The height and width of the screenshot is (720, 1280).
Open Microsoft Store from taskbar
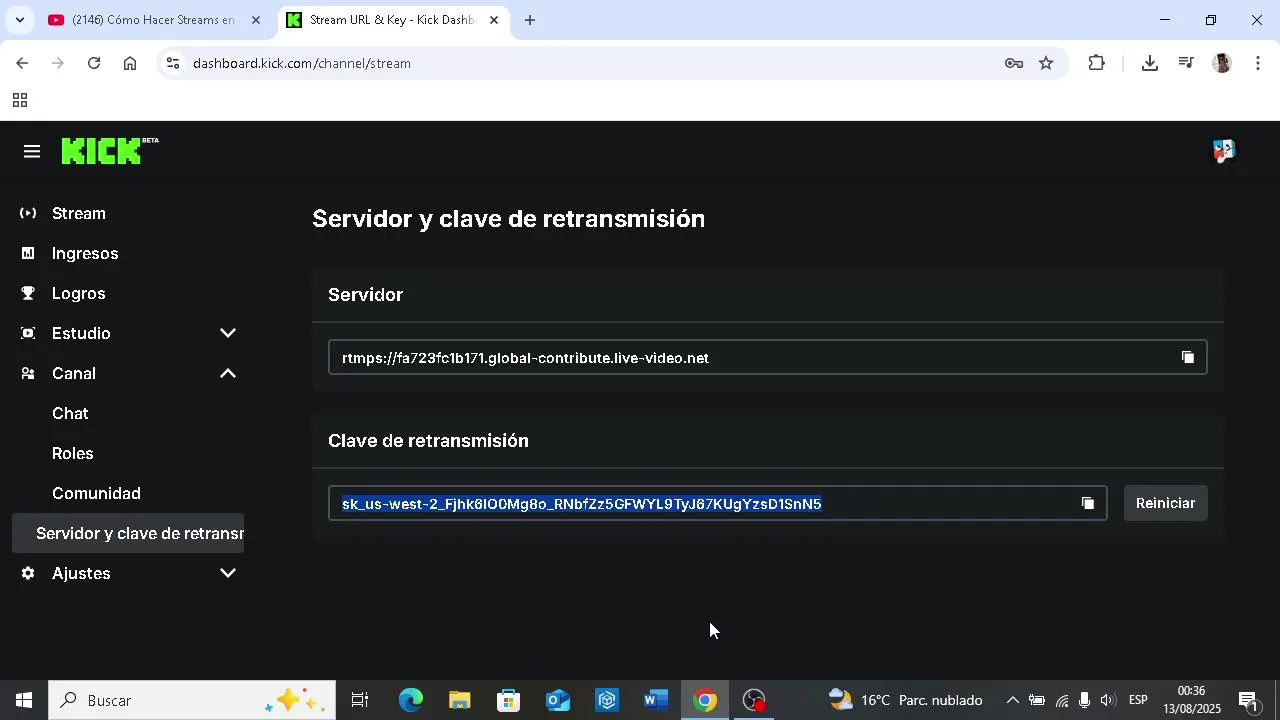(x=509, y=700)
